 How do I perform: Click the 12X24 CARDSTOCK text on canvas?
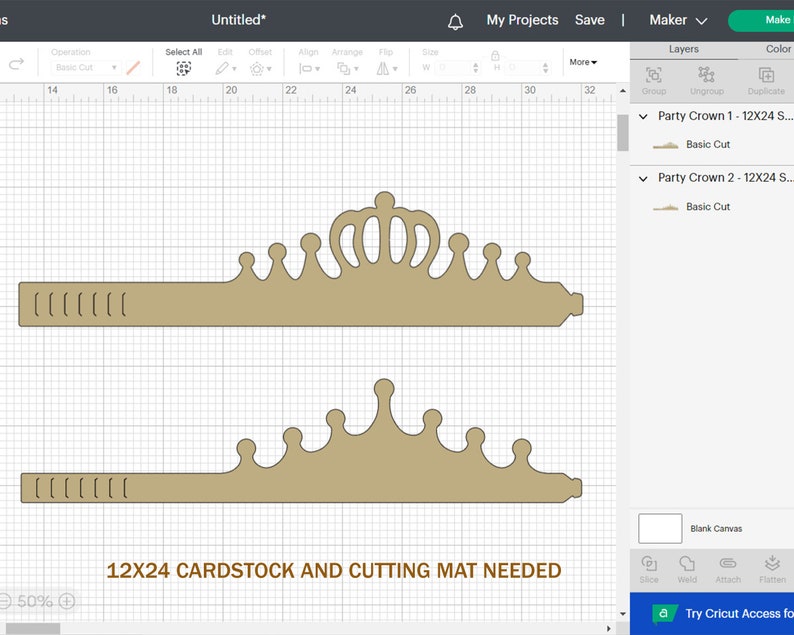pyautogui.click(x=334, y=571)
